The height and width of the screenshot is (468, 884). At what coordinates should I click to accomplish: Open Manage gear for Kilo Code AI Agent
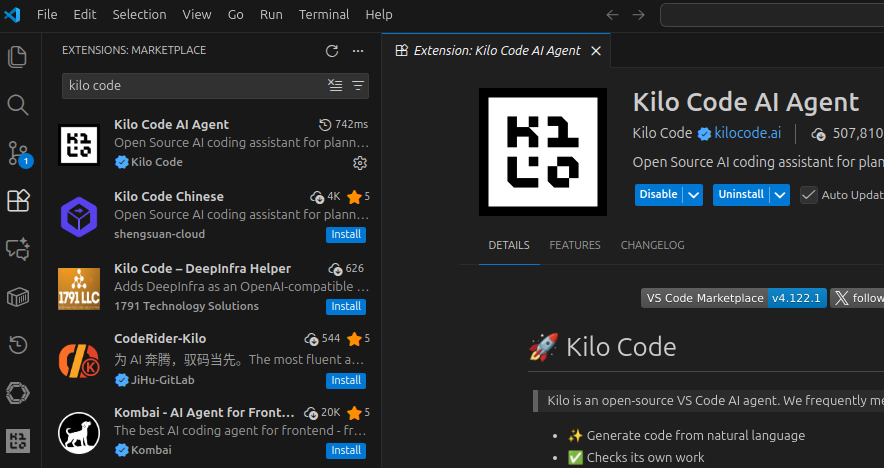(360, 163)
